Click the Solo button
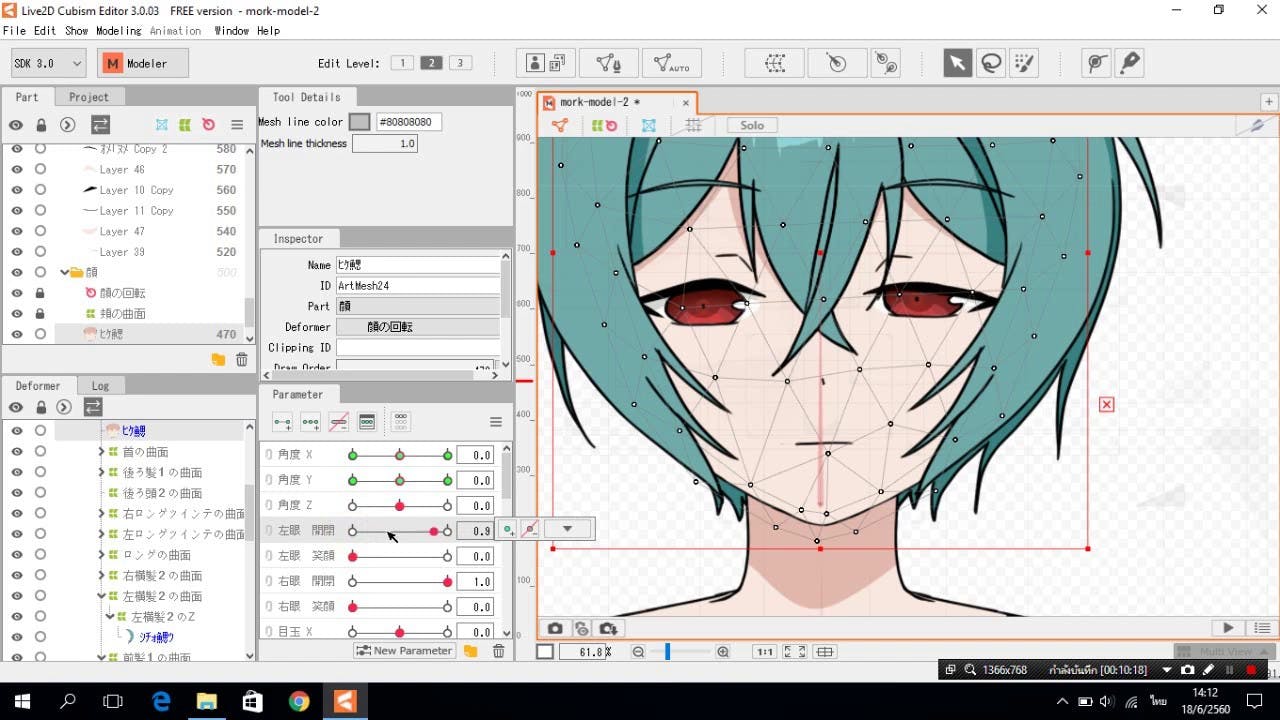The width and height of the screenshot is (1280, 720). coord(752,126)
